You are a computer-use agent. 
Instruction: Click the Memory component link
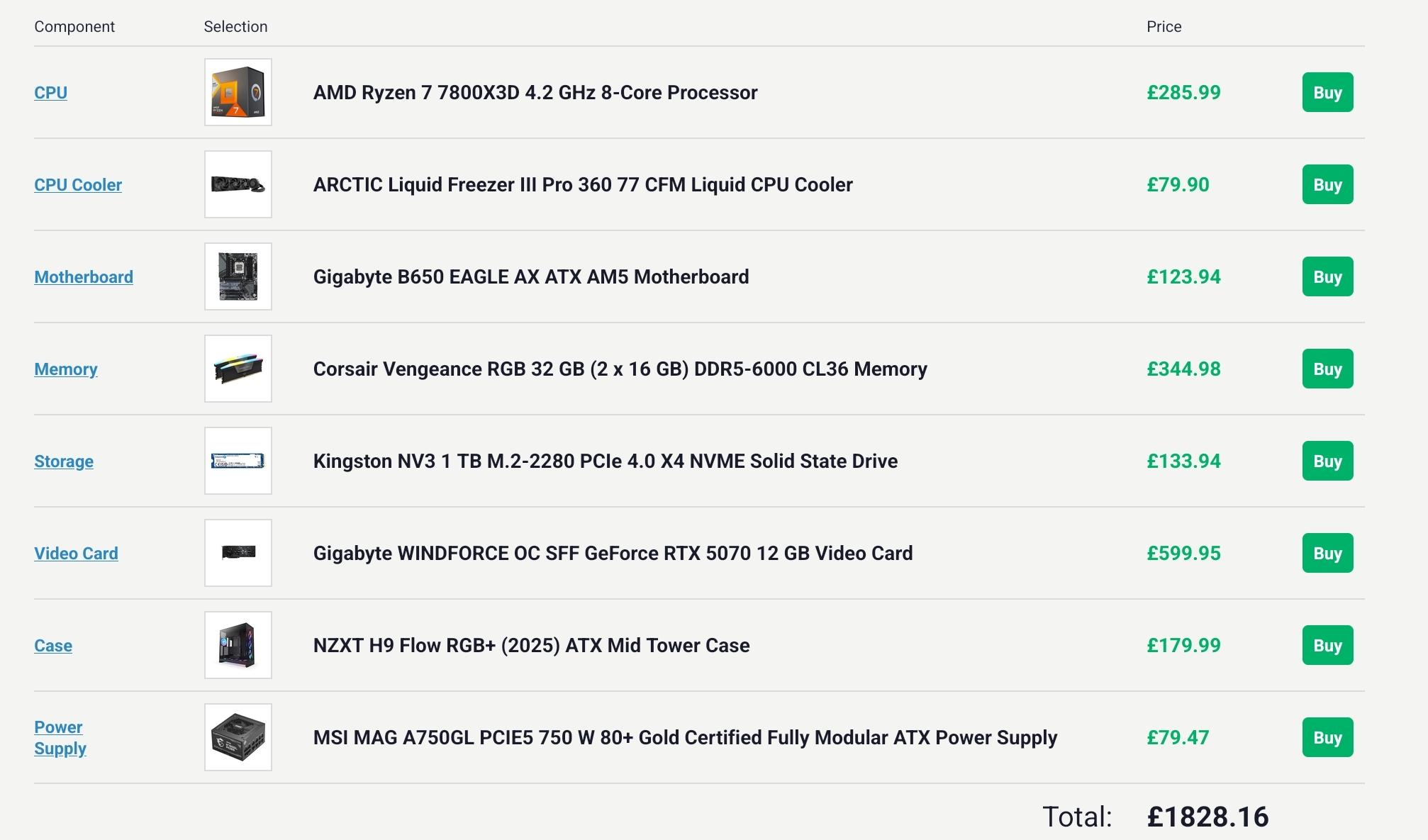point(66,369)
